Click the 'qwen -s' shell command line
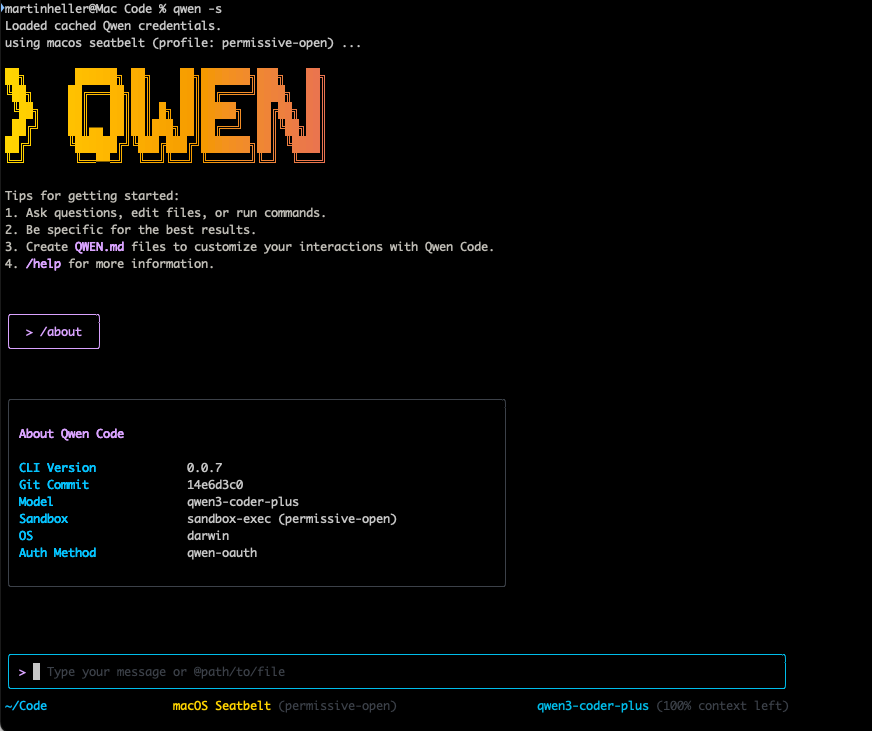Screen dimensions: 872x731 coord(113,9)
